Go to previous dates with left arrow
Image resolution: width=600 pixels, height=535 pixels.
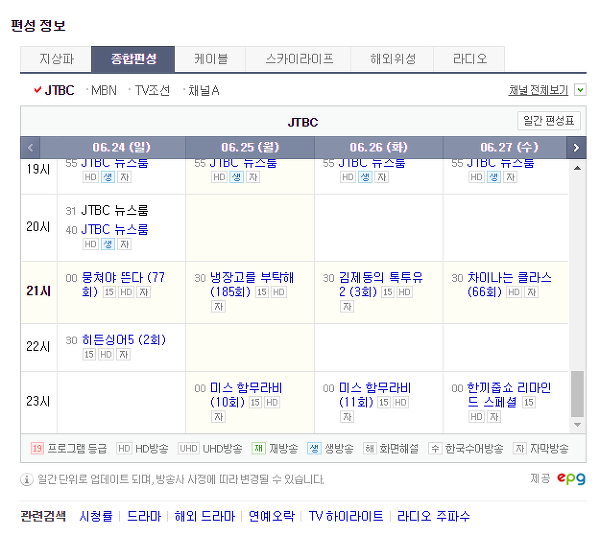click(x=31, y=148)
